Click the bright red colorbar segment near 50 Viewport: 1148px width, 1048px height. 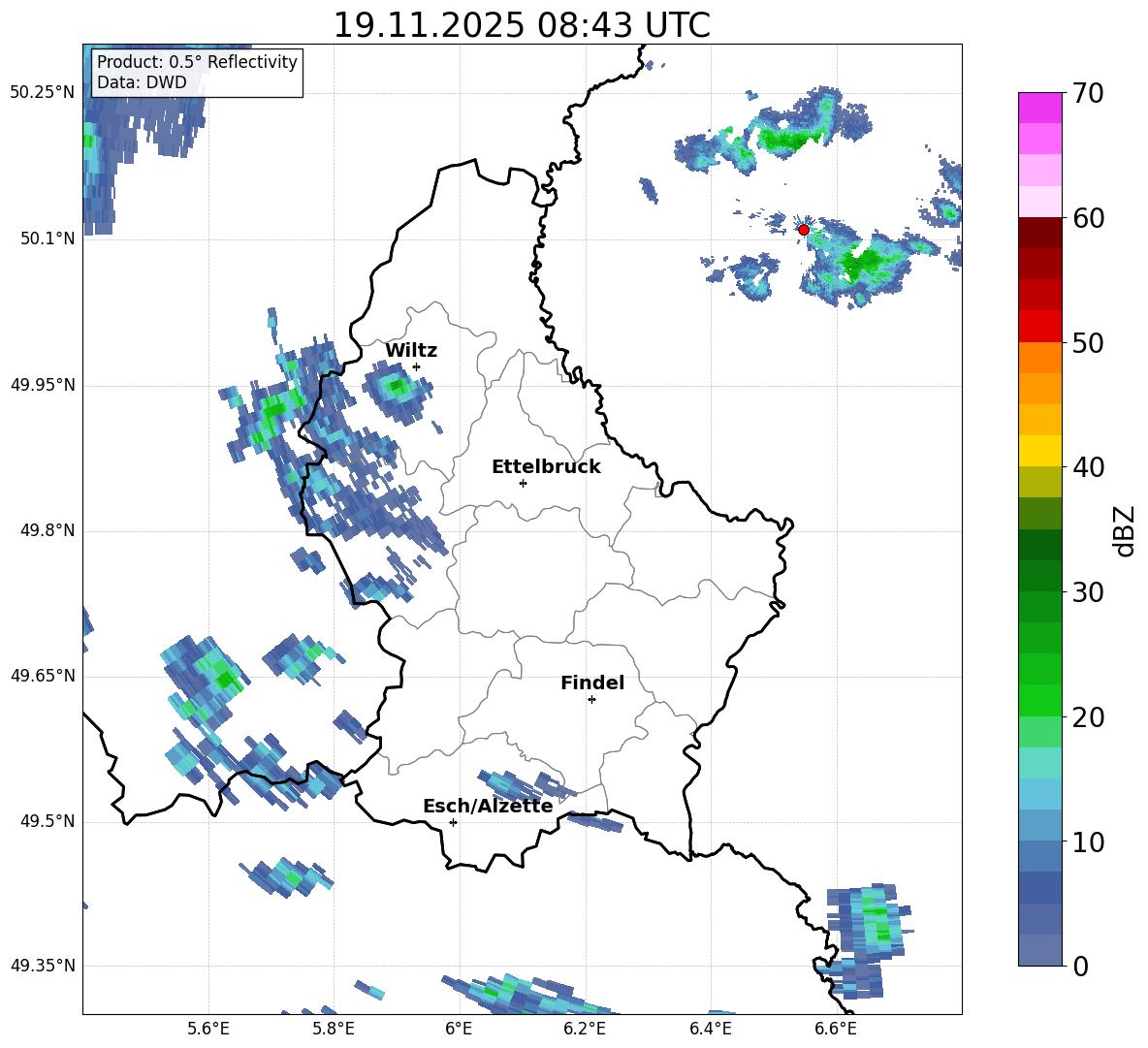[1039, 327]
